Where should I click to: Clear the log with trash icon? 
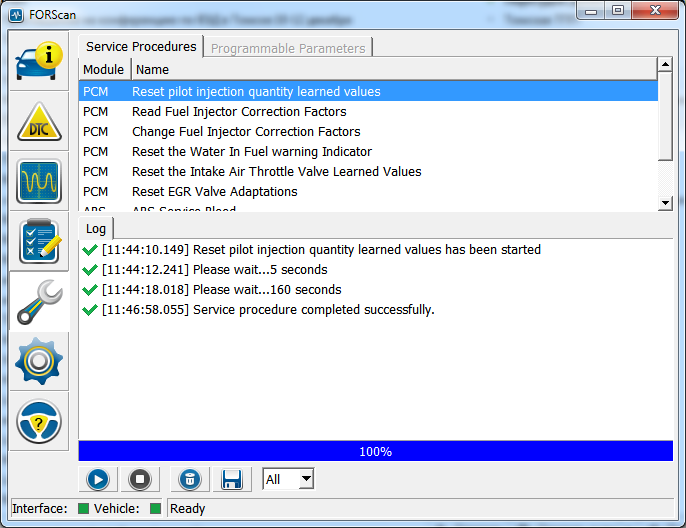point(189,479)
